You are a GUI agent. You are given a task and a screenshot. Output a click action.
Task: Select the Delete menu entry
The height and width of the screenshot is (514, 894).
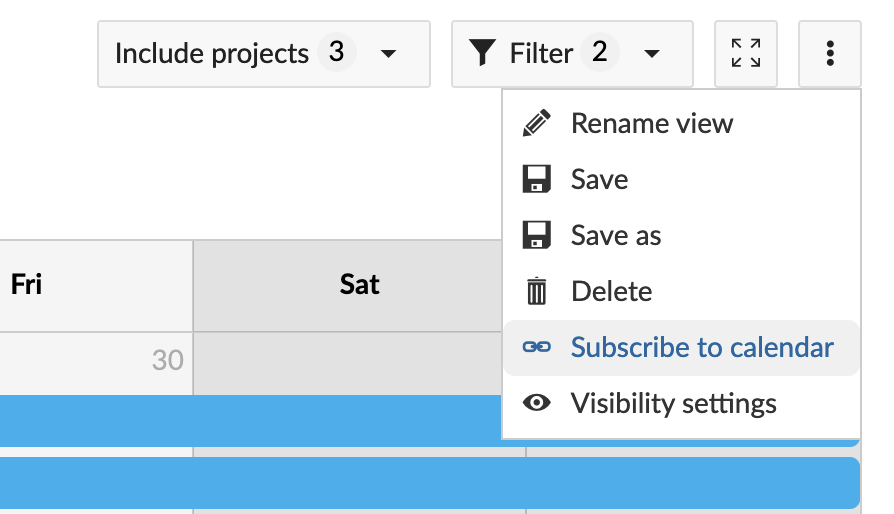611,292
